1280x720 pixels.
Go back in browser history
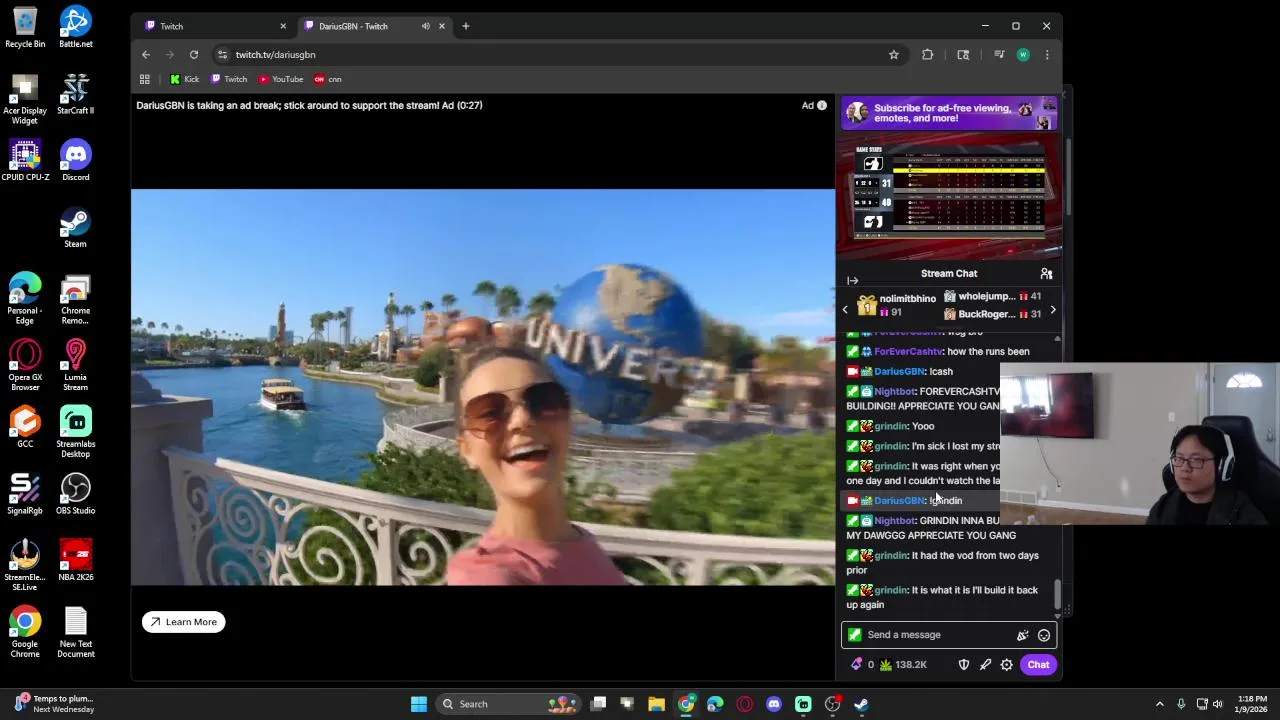tap(146, 55)
